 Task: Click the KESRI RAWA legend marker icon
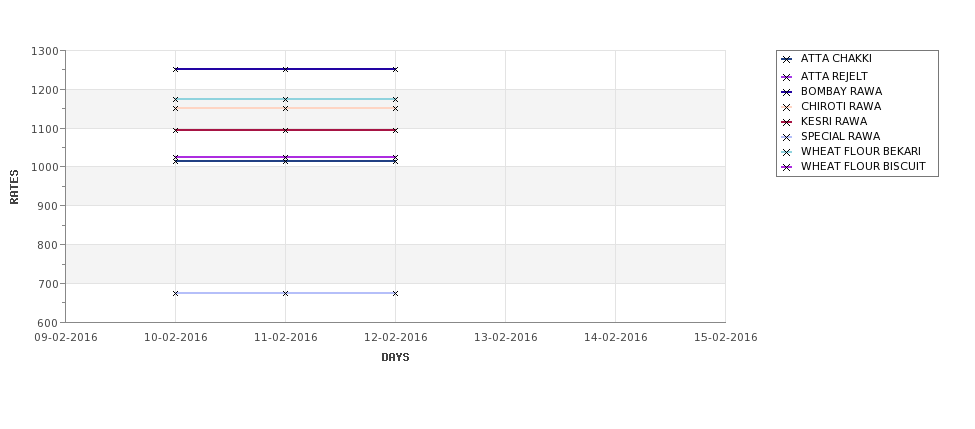pos(787,122)
